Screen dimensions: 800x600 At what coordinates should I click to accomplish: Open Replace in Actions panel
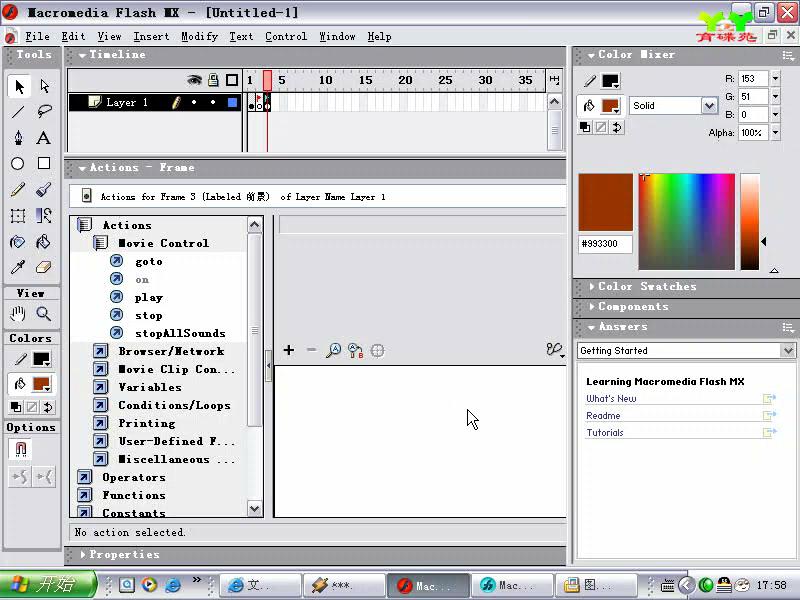[x=356, y=351]
